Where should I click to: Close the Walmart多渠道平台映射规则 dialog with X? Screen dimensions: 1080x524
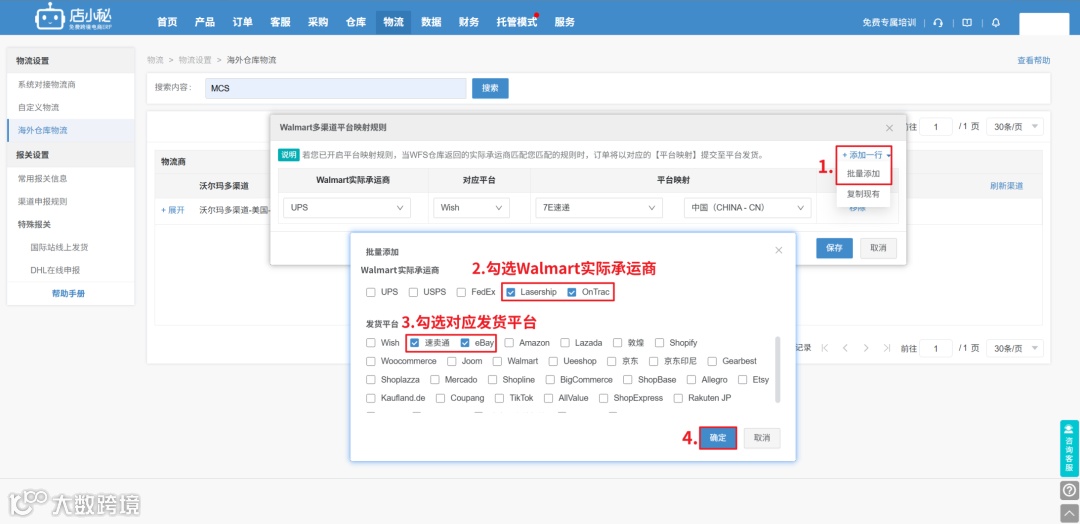tap(889, 127)
